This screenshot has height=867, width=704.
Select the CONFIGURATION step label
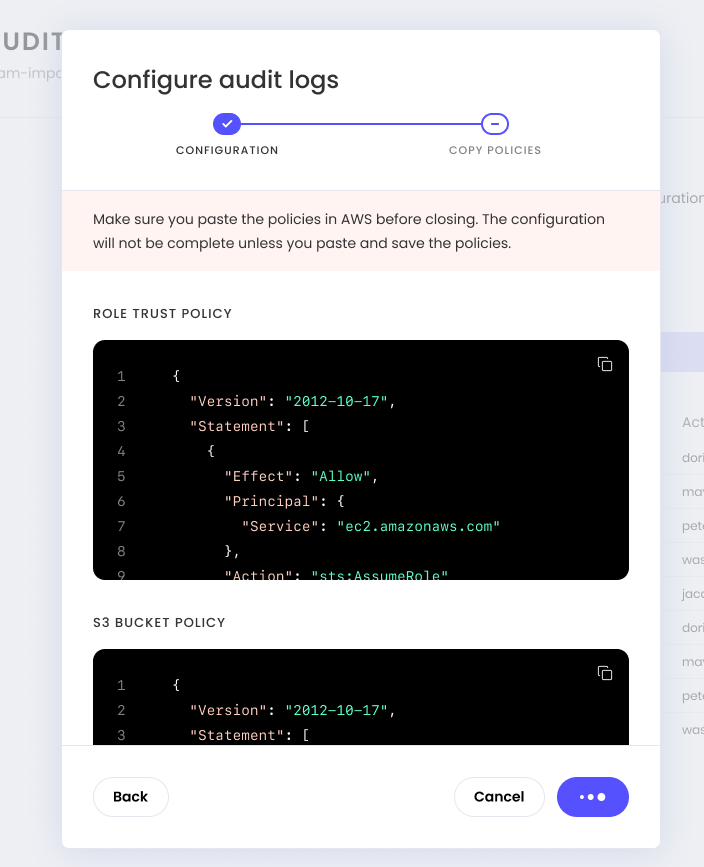[x=227, y=150]
